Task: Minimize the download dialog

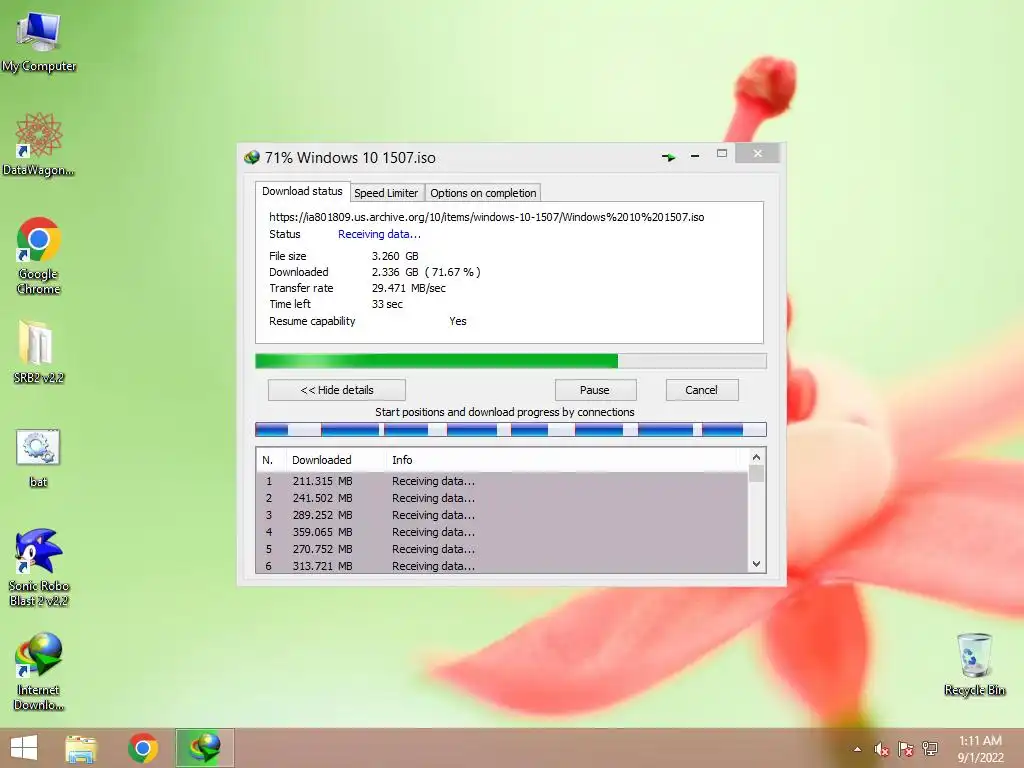Action: [695, 156]
